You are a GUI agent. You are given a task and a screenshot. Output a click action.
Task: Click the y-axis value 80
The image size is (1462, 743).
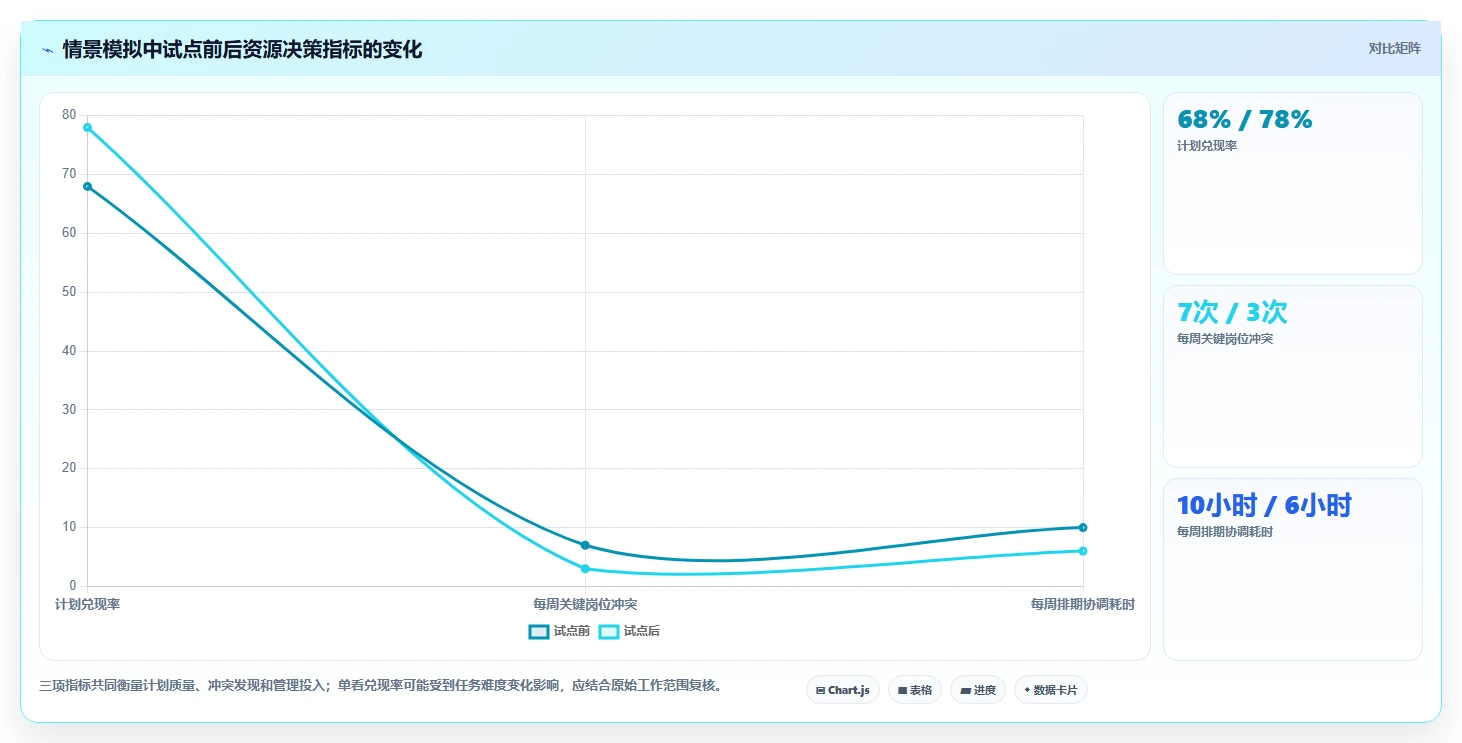coord(69,115)
